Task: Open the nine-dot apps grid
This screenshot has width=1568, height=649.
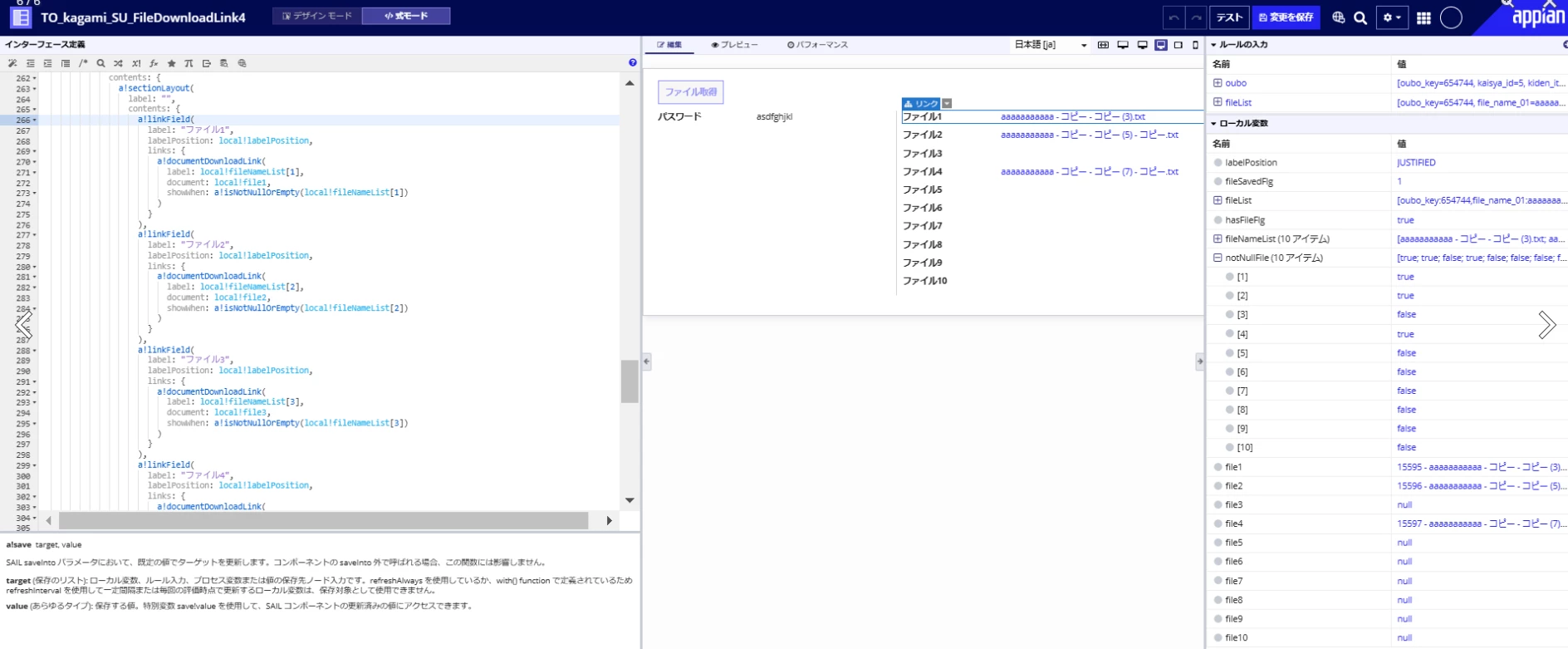Action: click(1423, 17)
